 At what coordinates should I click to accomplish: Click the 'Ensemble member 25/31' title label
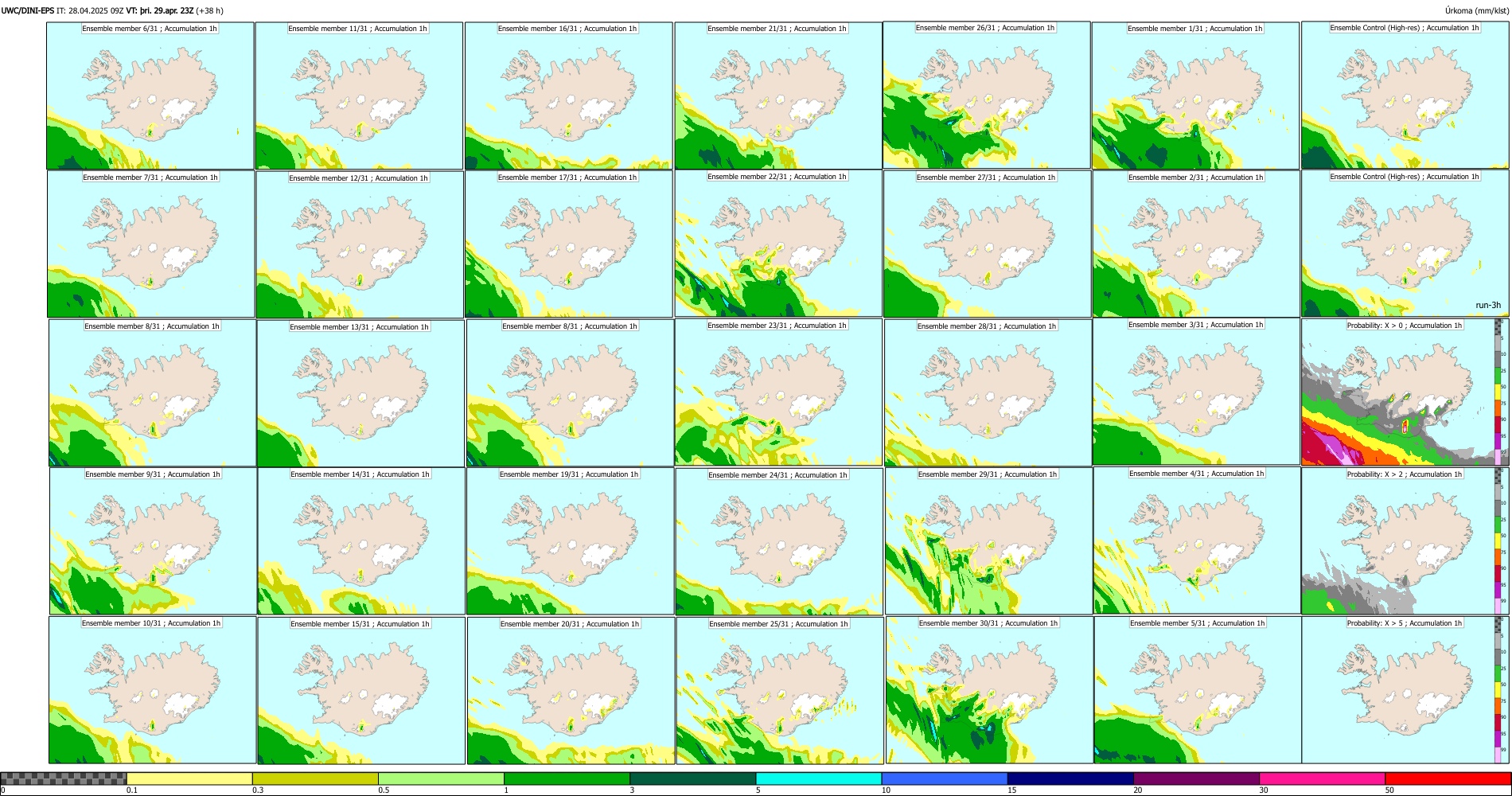[x=778, y=624]
